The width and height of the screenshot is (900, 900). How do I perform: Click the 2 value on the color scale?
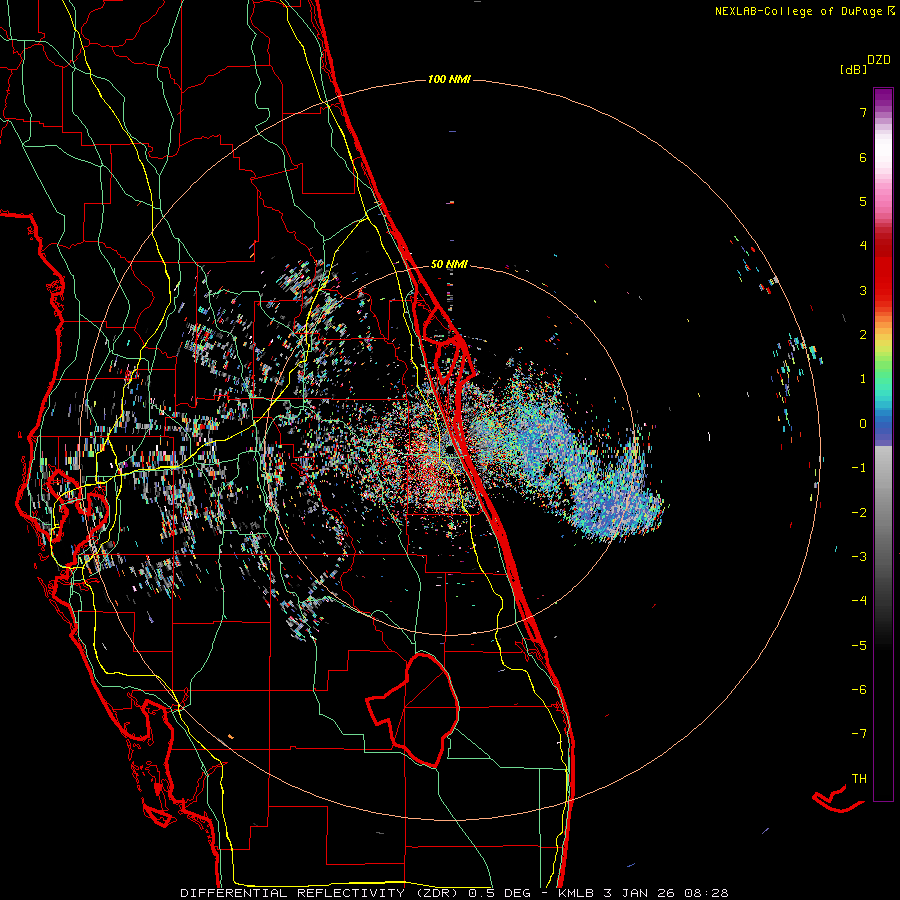pos(863,335)
